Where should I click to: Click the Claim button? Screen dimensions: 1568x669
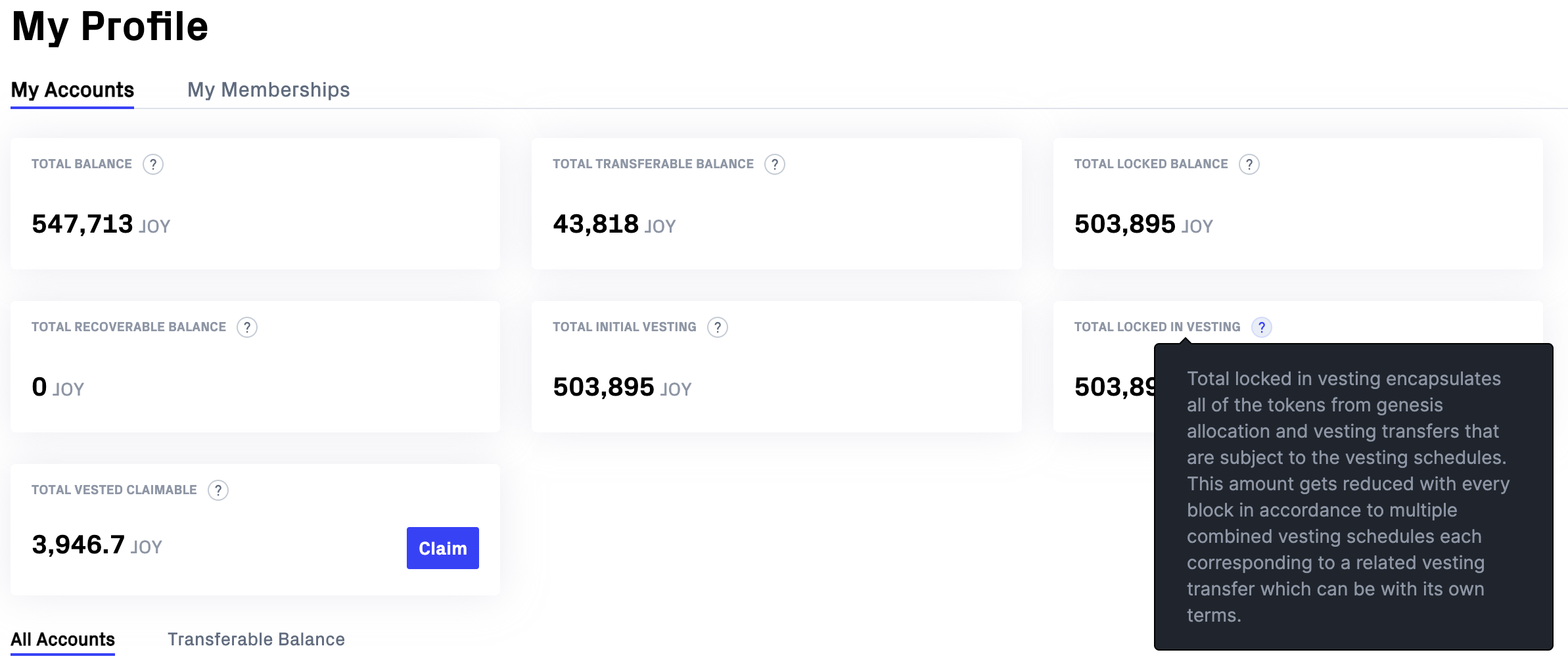[x=442, y=547]
